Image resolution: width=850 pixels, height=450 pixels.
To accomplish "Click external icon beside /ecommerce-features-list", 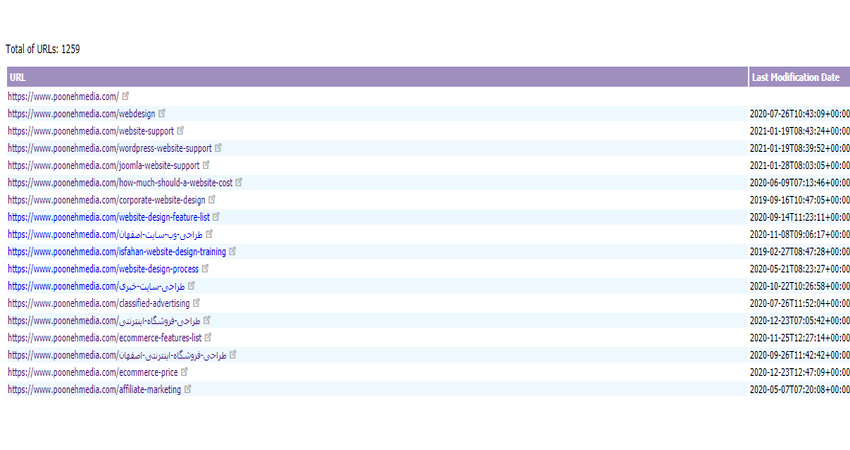I will click(208, 337).
